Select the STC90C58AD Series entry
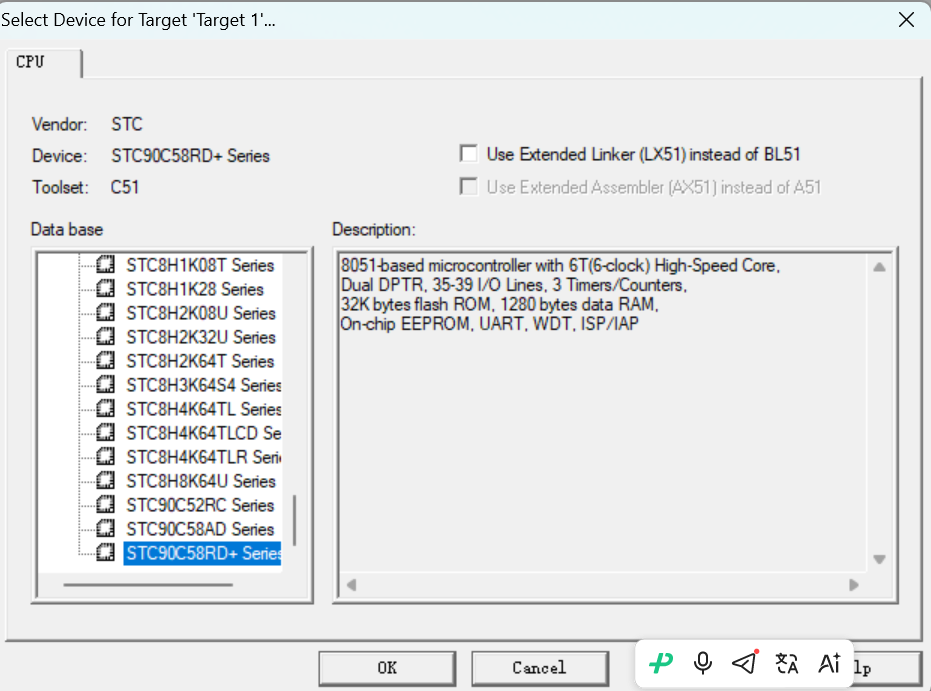 click(200, 529)
